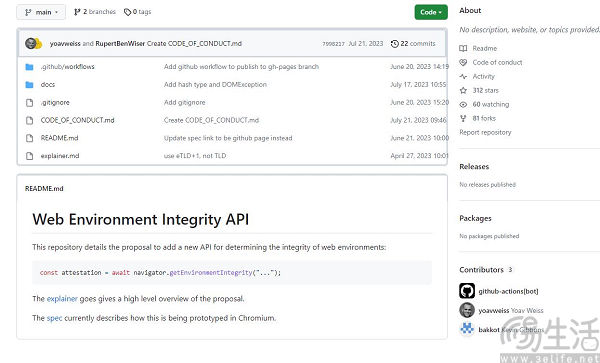Image resolution: width=600 pixels, height=363 pixels.
Task: Click the July 21, 2023 09:46 timestamp
Action: [x=418, y=120]
